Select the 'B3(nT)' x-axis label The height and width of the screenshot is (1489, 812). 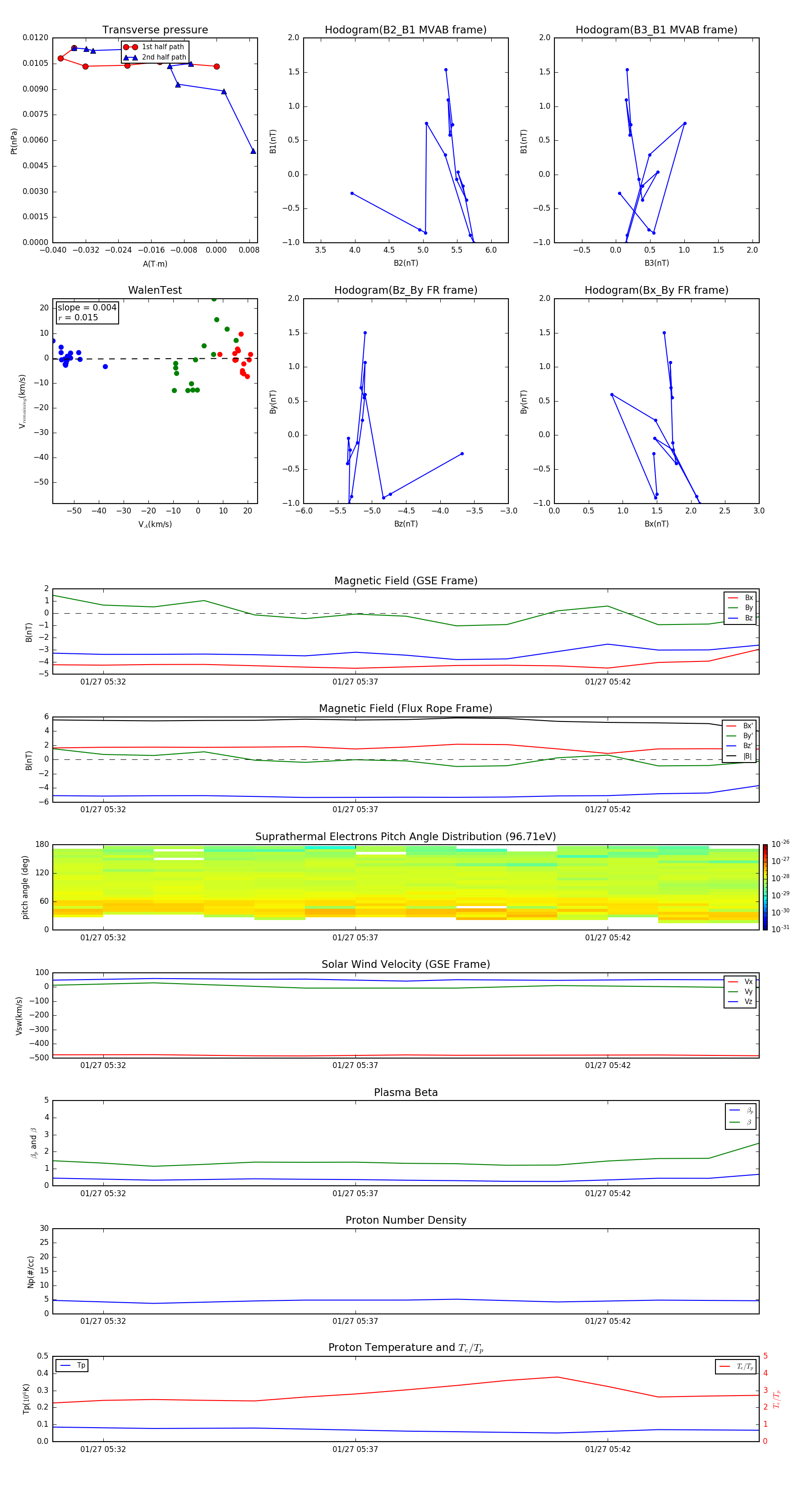[656, 263]
